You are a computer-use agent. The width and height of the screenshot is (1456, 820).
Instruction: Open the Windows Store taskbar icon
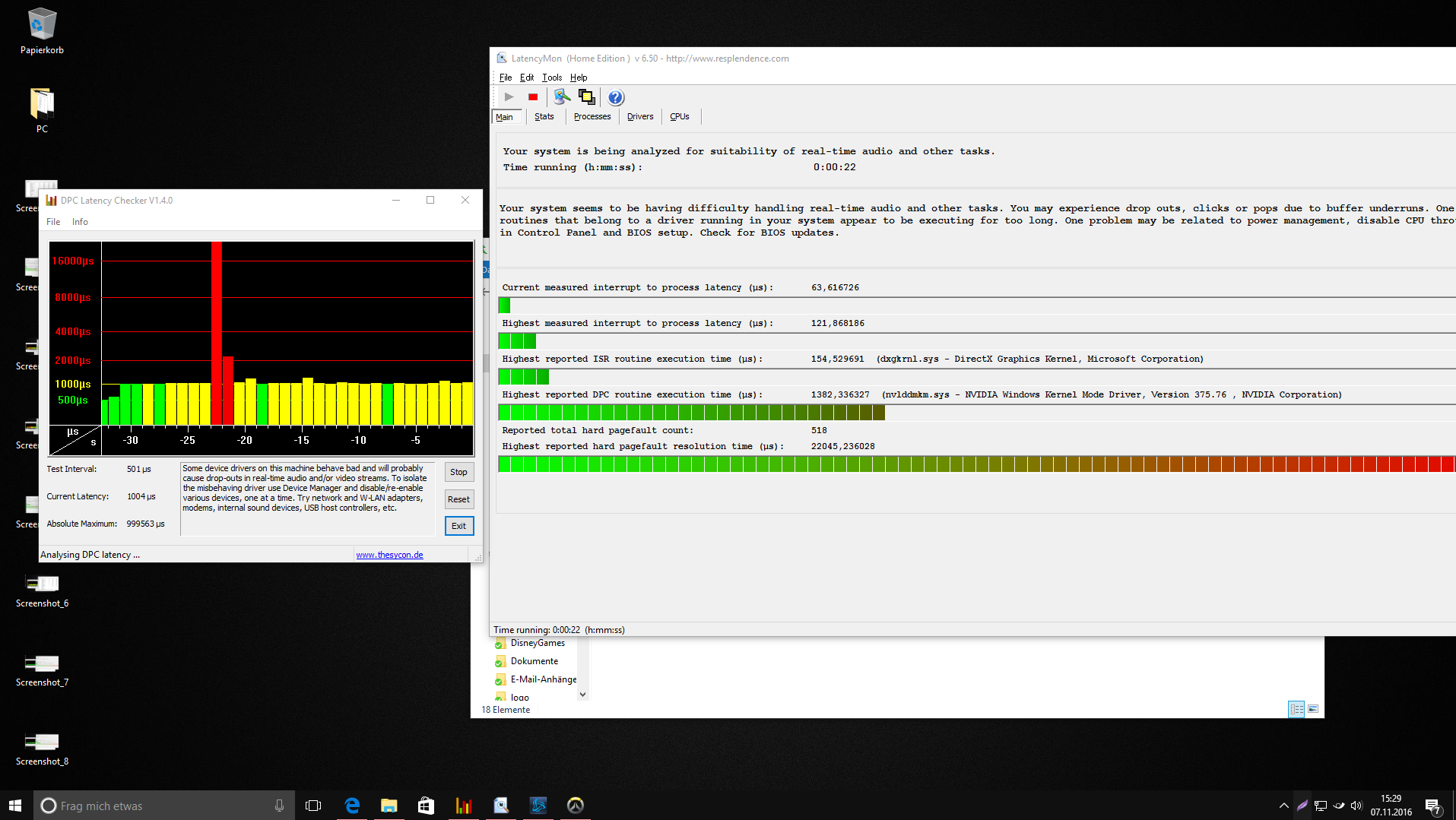pos(426,806)
